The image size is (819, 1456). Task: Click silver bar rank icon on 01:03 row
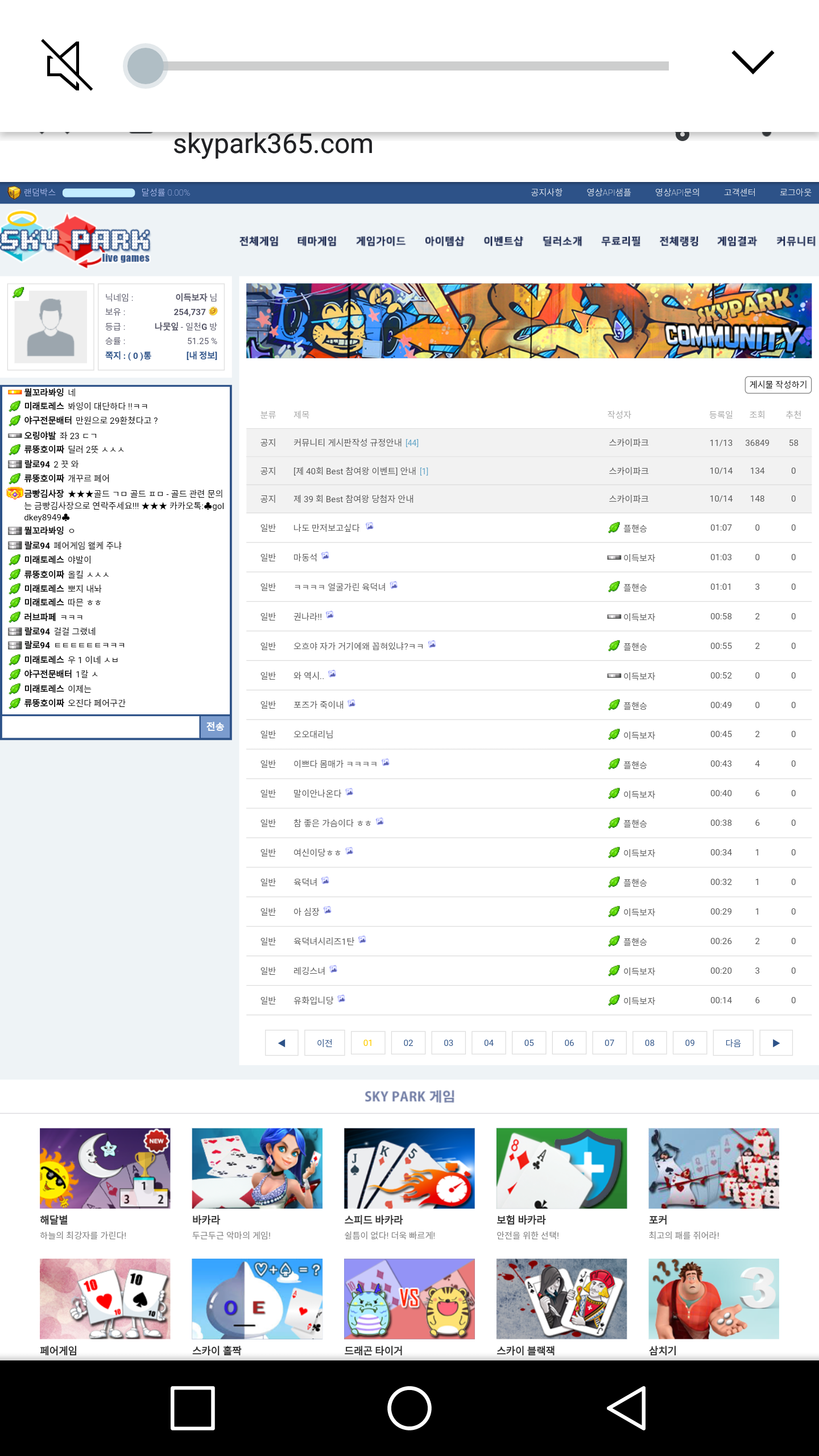(614, 557)
